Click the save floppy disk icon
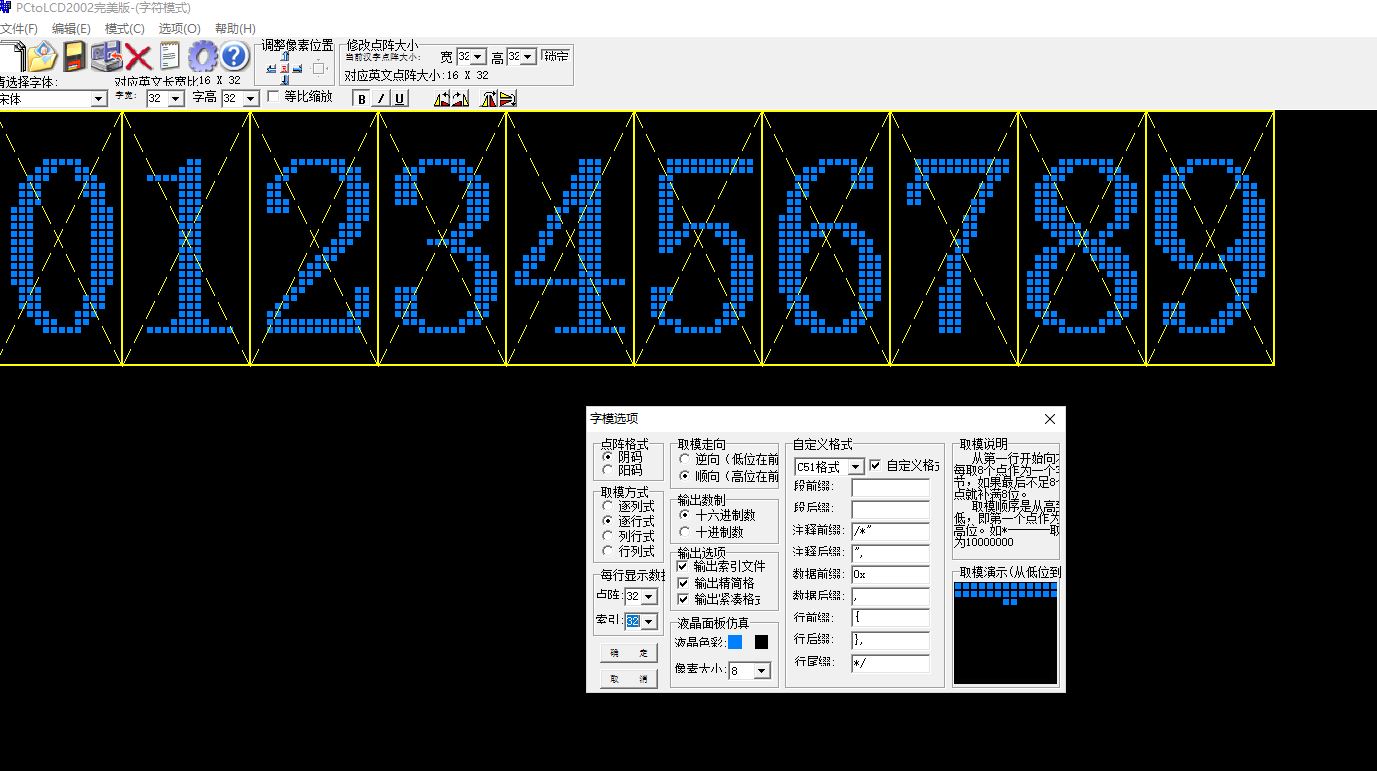Screen dimensions: 1377x771 (x=74, y=56)
